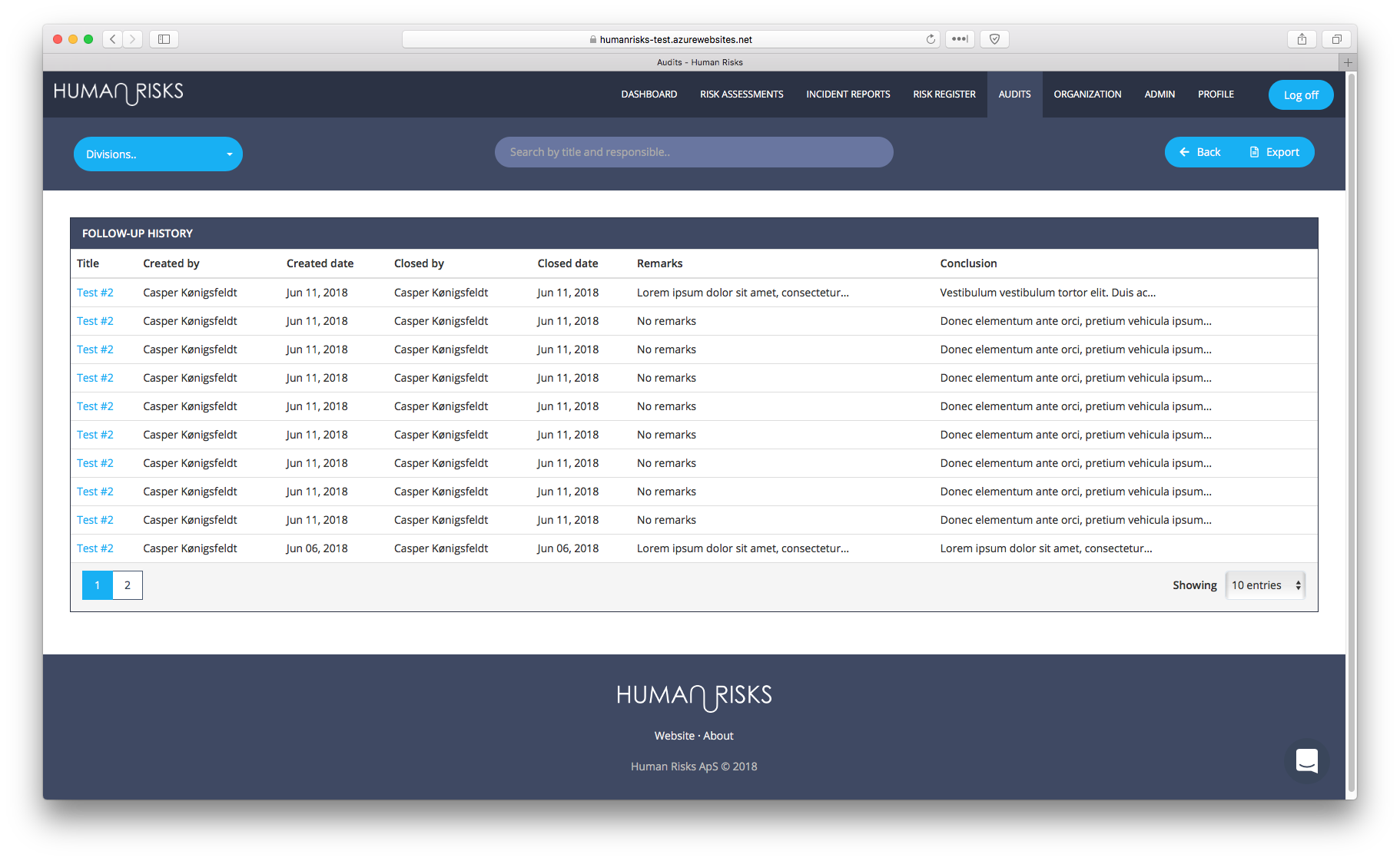The width and height of the screenshot is (1400, 861).
Task: Show all tabs with the tab overview icon
Action: coord(1336,39)
